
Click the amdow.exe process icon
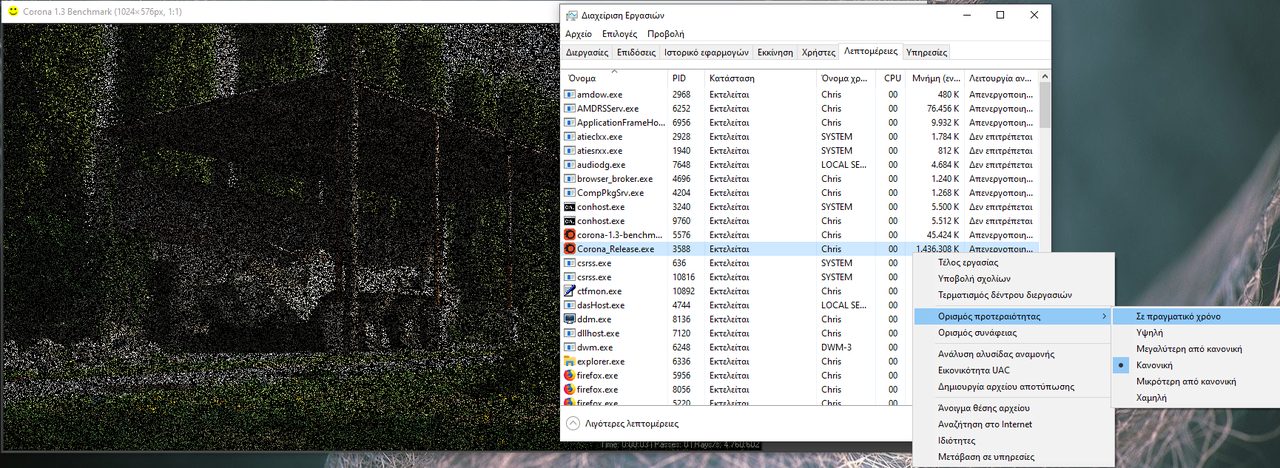[569, 95]
